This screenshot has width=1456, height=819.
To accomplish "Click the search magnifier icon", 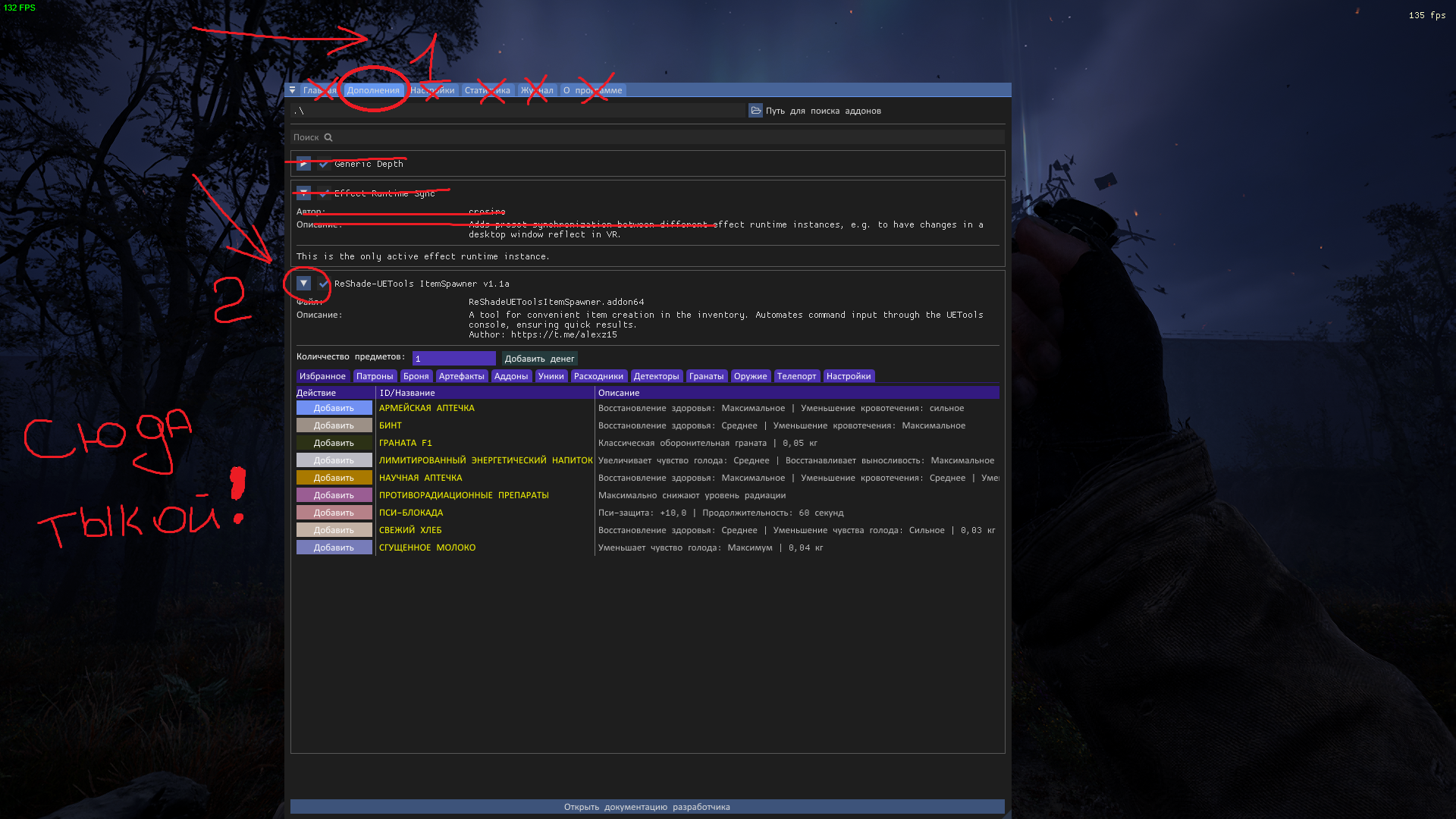I will 328,137.
